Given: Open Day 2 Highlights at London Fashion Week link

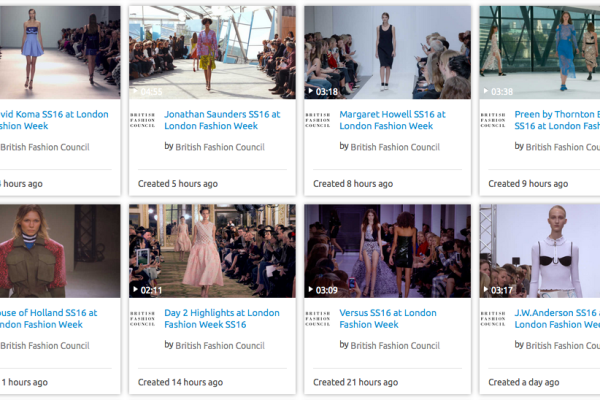Looking at the screenshot, I should (222, 318).
